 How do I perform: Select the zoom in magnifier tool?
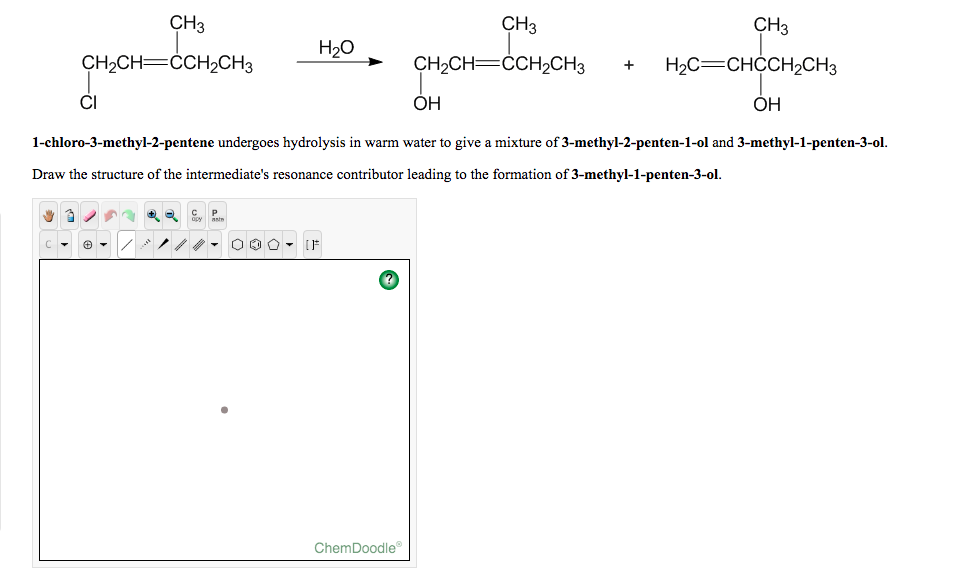point(153,215)
